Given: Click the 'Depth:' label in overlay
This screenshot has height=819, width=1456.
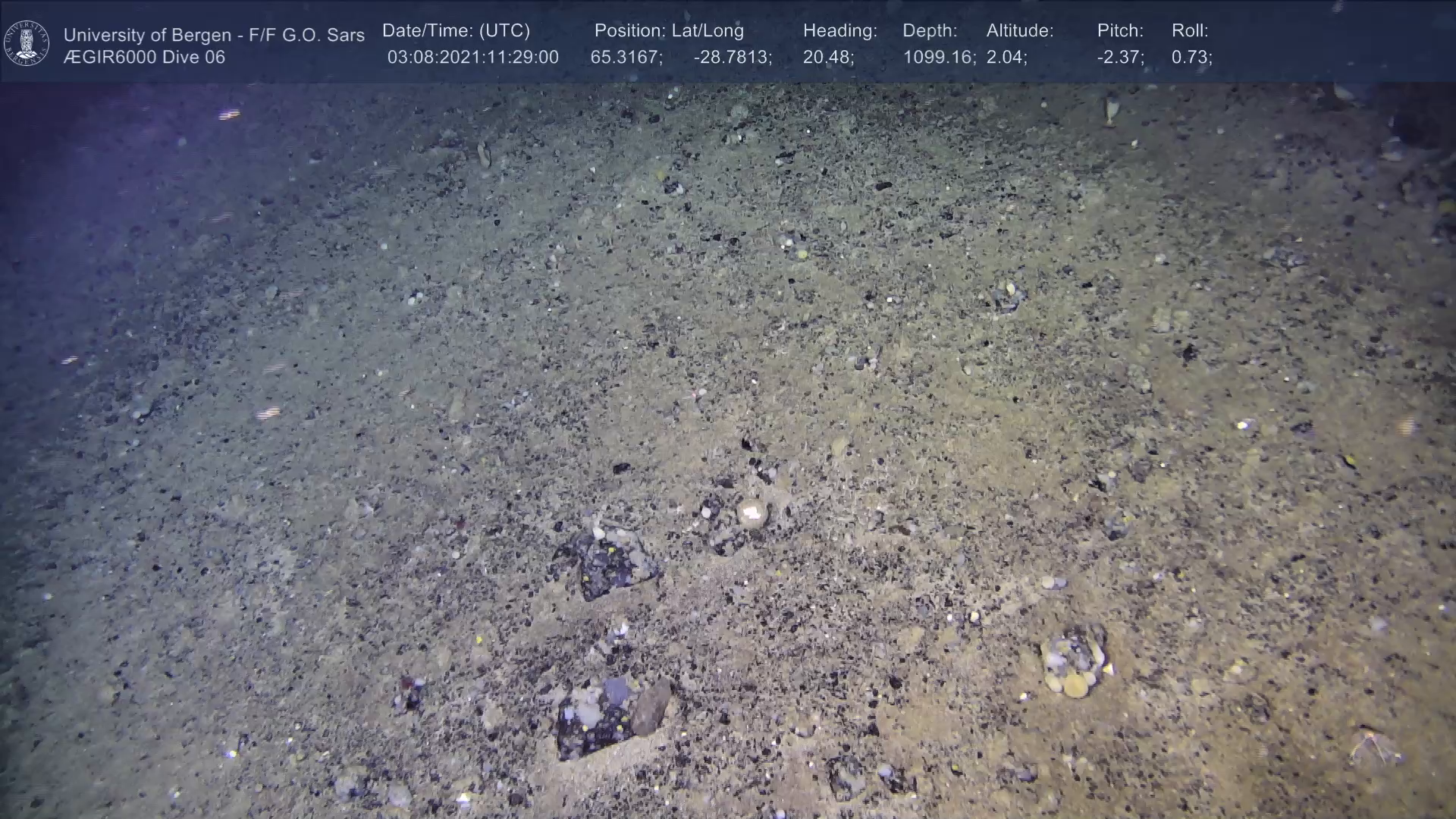Looking at the screenshot, I should point(930,31).
